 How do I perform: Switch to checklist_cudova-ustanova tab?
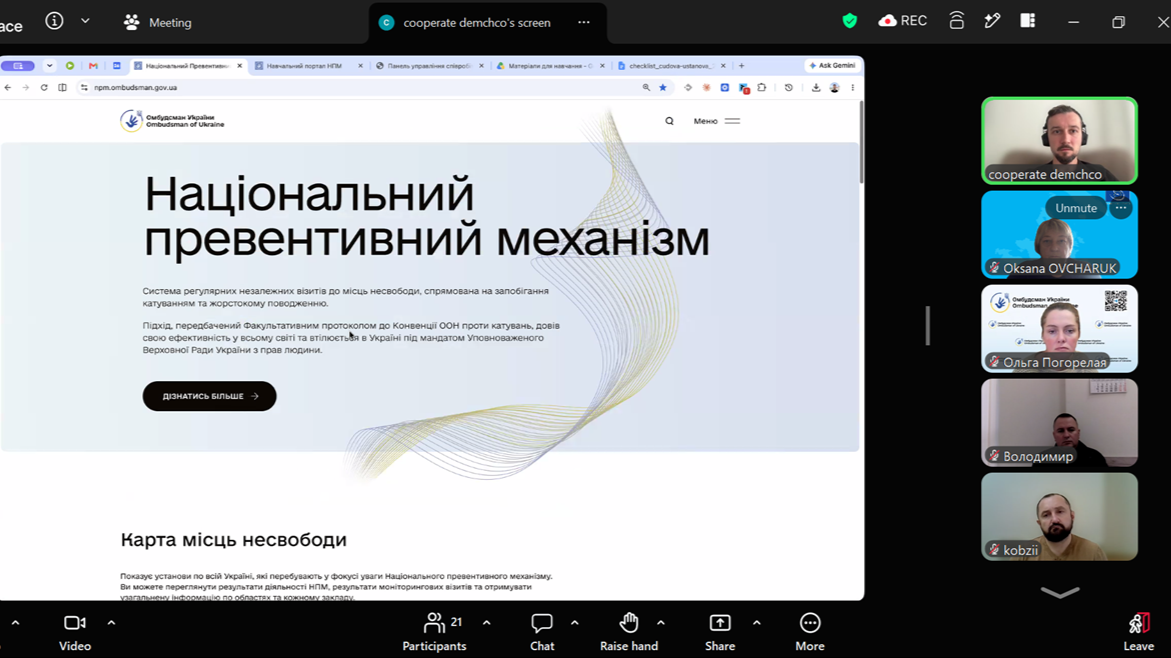tap(666, 66)
